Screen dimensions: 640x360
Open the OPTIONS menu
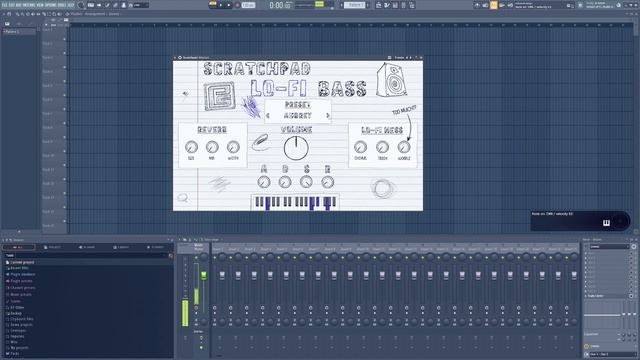pyautogui.click(x=51, y=5)
